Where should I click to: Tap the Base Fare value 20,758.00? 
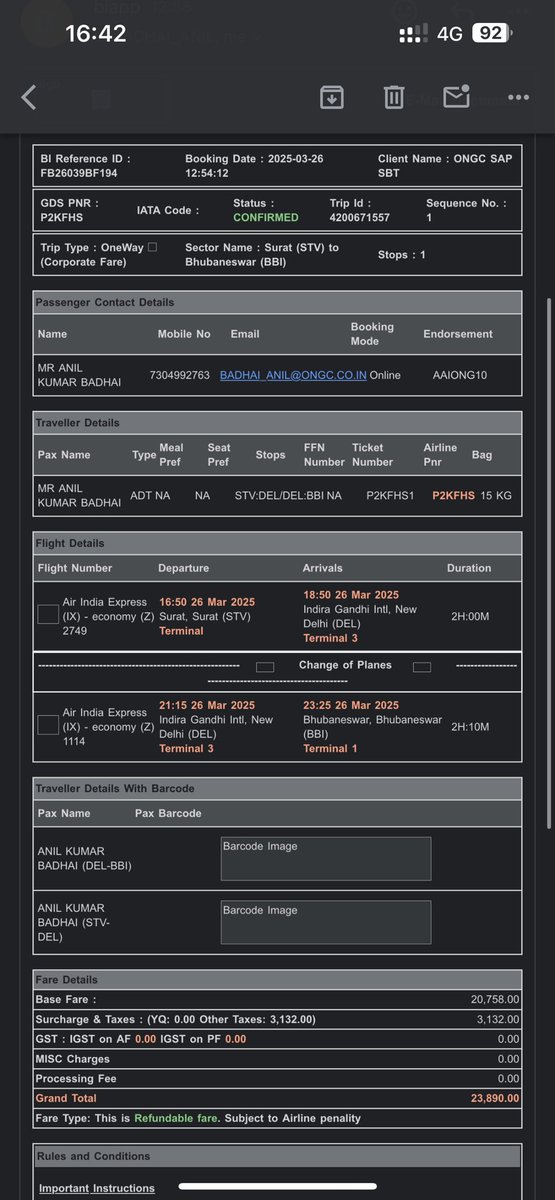click(x=495, y=999)
